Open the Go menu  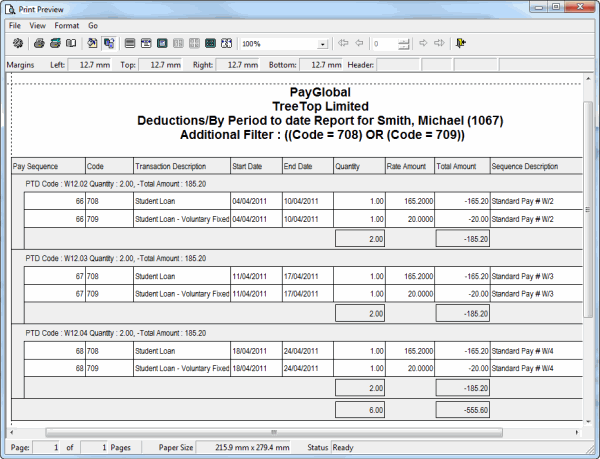click(93, 24)
